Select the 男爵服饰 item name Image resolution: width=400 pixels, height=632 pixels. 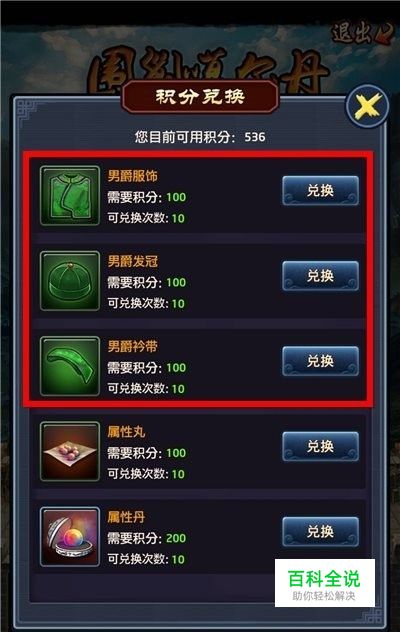tap(133, 176)
